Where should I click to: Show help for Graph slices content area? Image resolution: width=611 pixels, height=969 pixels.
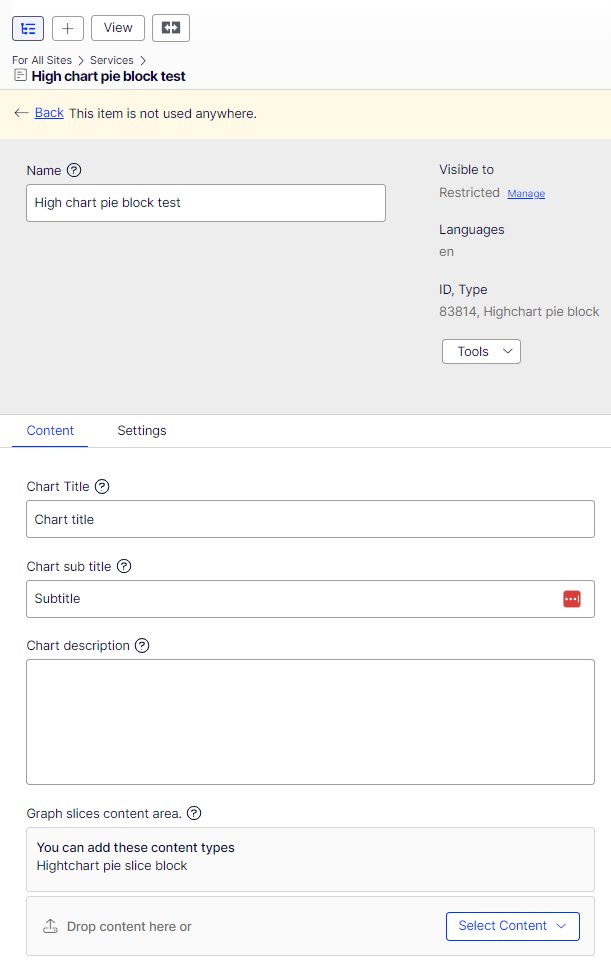pyautogui.click(x=194, y=813)
